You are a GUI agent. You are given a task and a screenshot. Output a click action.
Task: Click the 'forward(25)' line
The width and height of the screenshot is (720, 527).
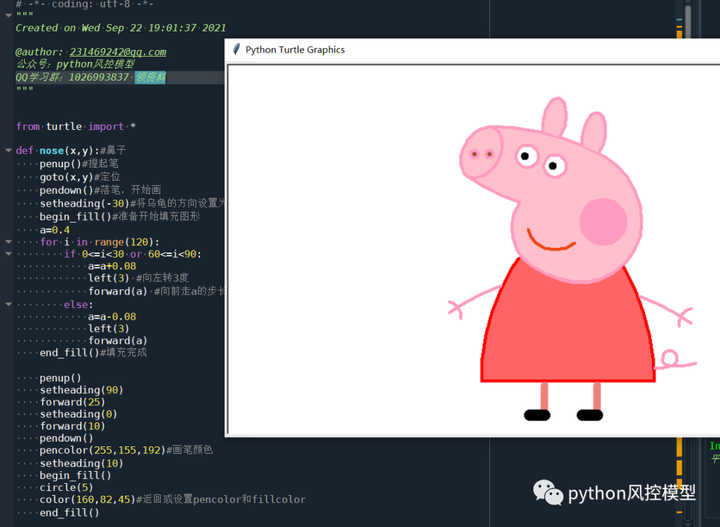73,402
